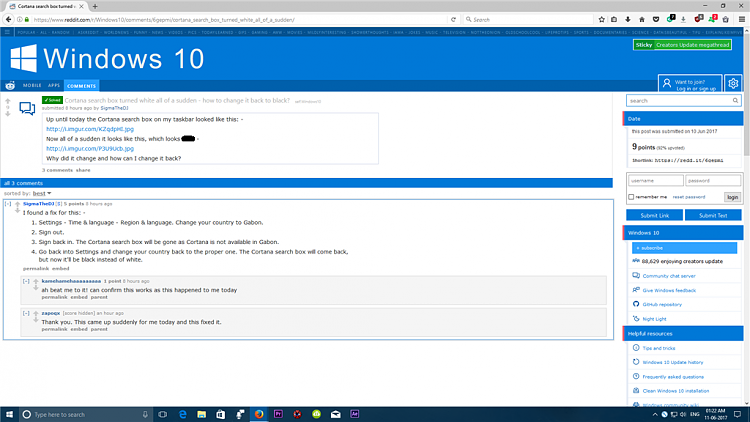
Task: Open Night Light sidebar link
Action: pyautogui.click(x=654, y=319)
